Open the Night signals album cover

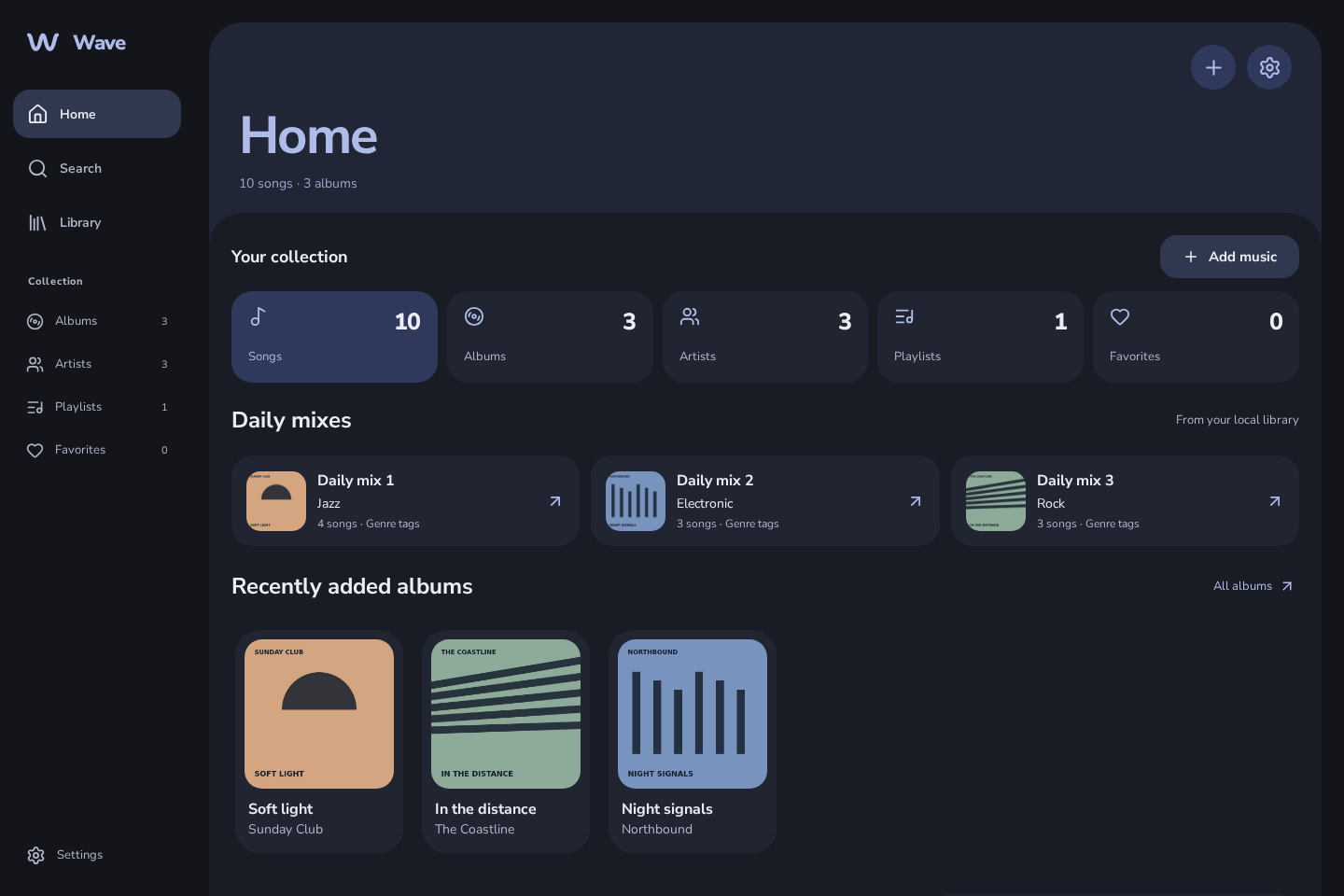pos(693,714)
